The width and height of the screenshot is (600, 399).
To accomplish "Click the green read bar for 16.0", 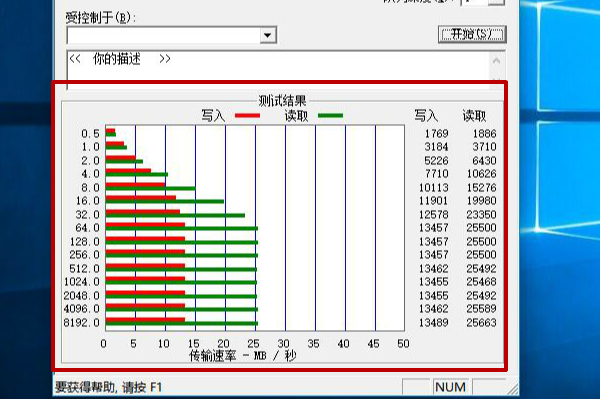I will click(x=165, y=201).
